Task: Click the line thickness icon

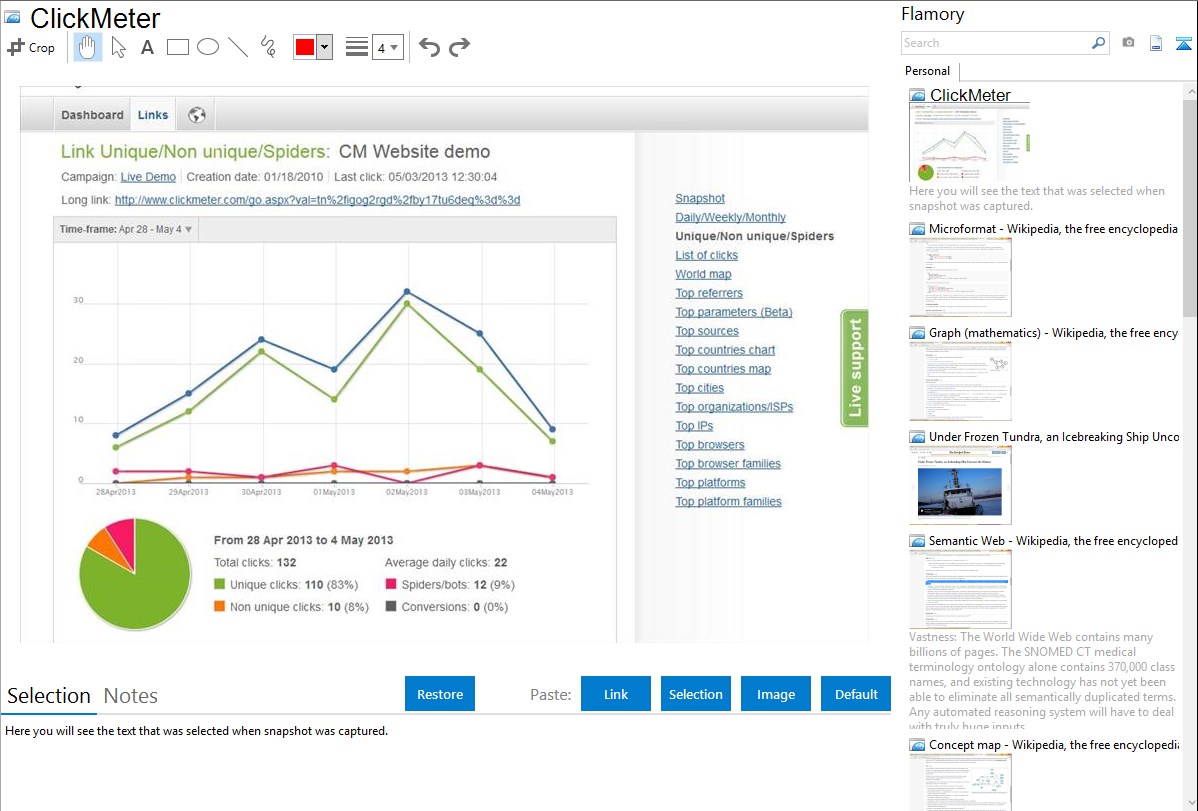Action: 357,47
